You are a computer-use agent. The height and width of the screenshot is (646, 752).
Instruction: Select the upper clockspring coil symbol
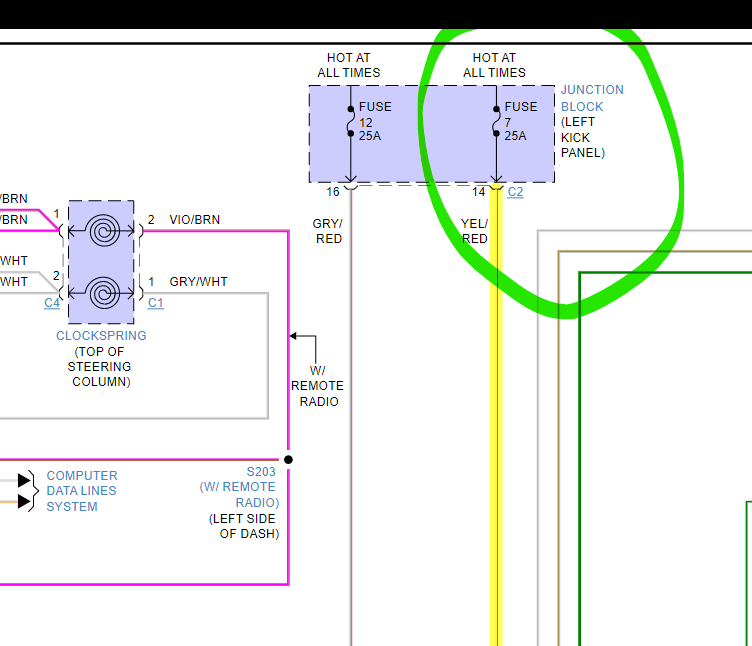[x=101, y=232]
